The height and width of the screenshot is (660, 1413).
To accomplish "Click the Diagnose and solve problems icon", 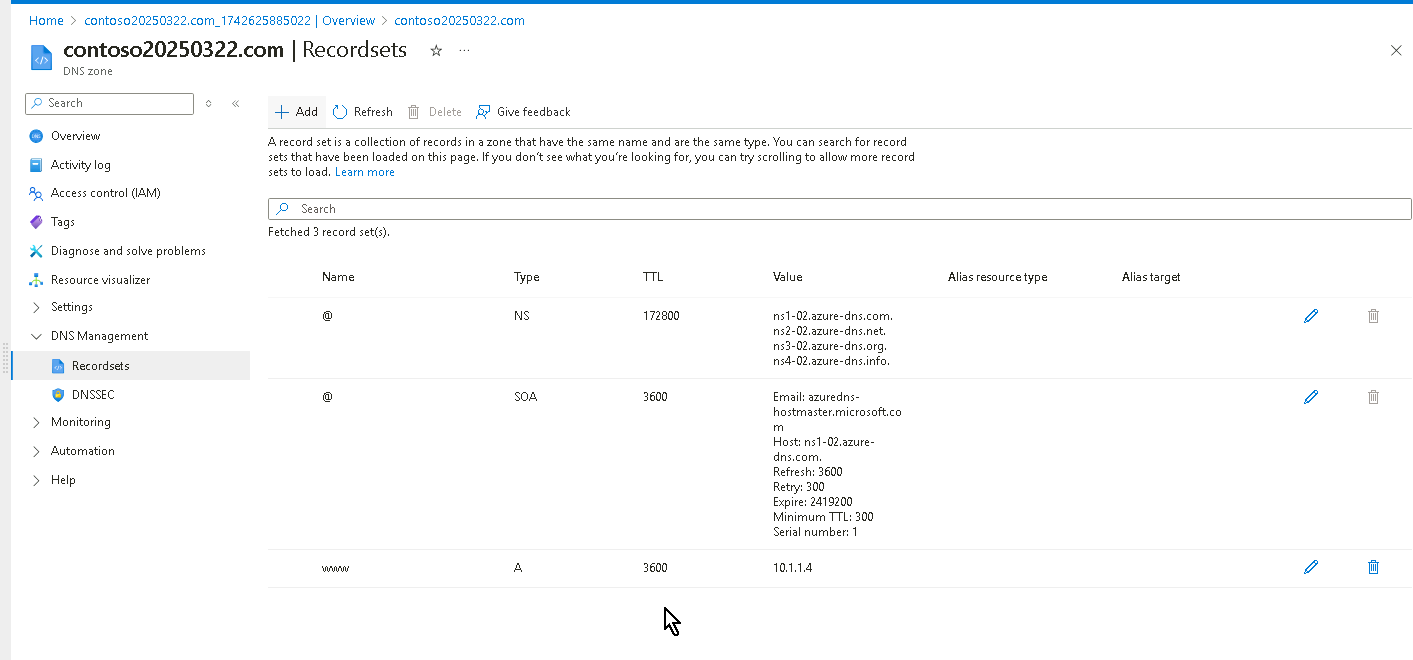I will (x=36, y=251).
